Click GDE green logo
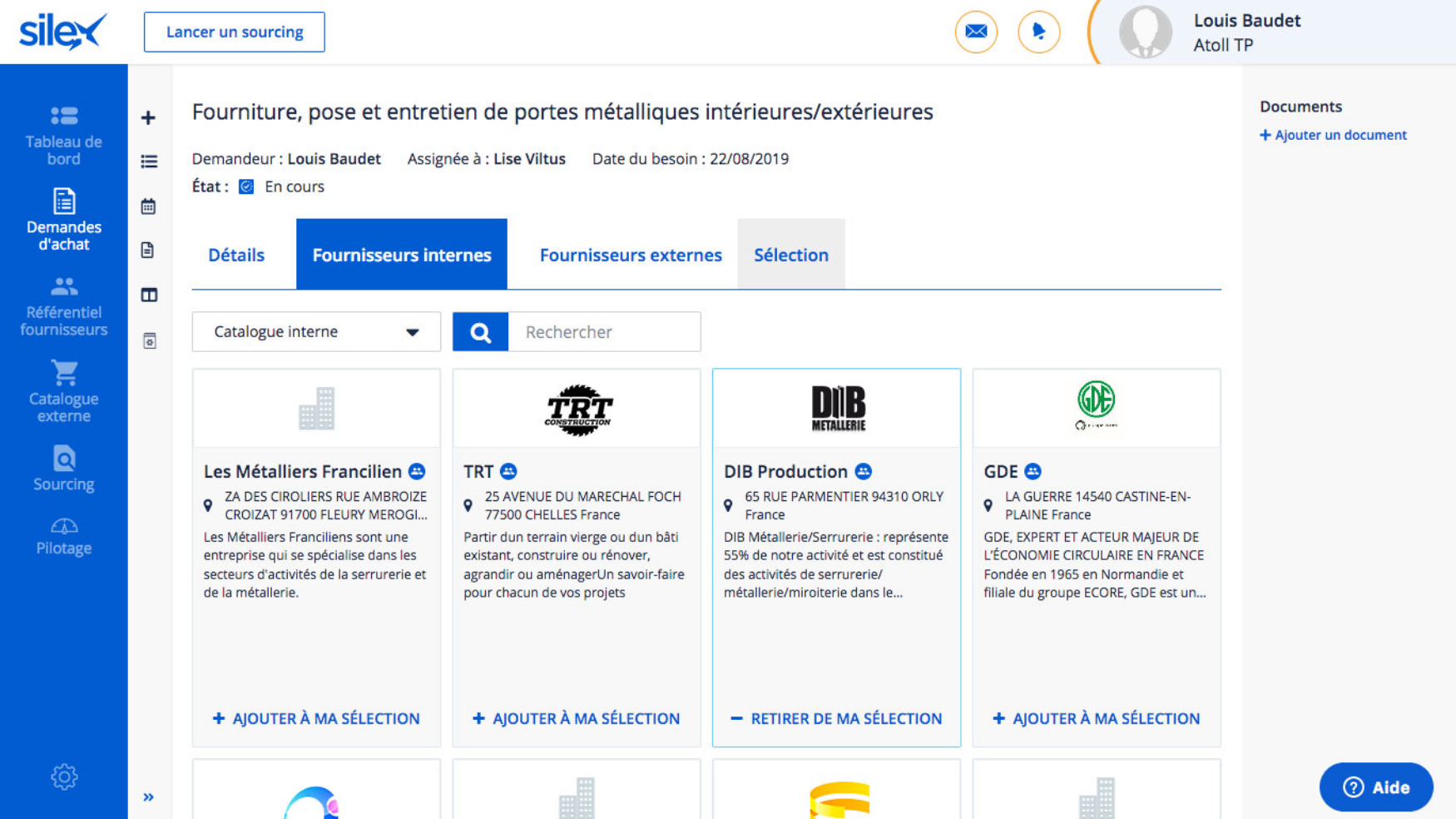Screen dimensions: 1456x819 1096,405
